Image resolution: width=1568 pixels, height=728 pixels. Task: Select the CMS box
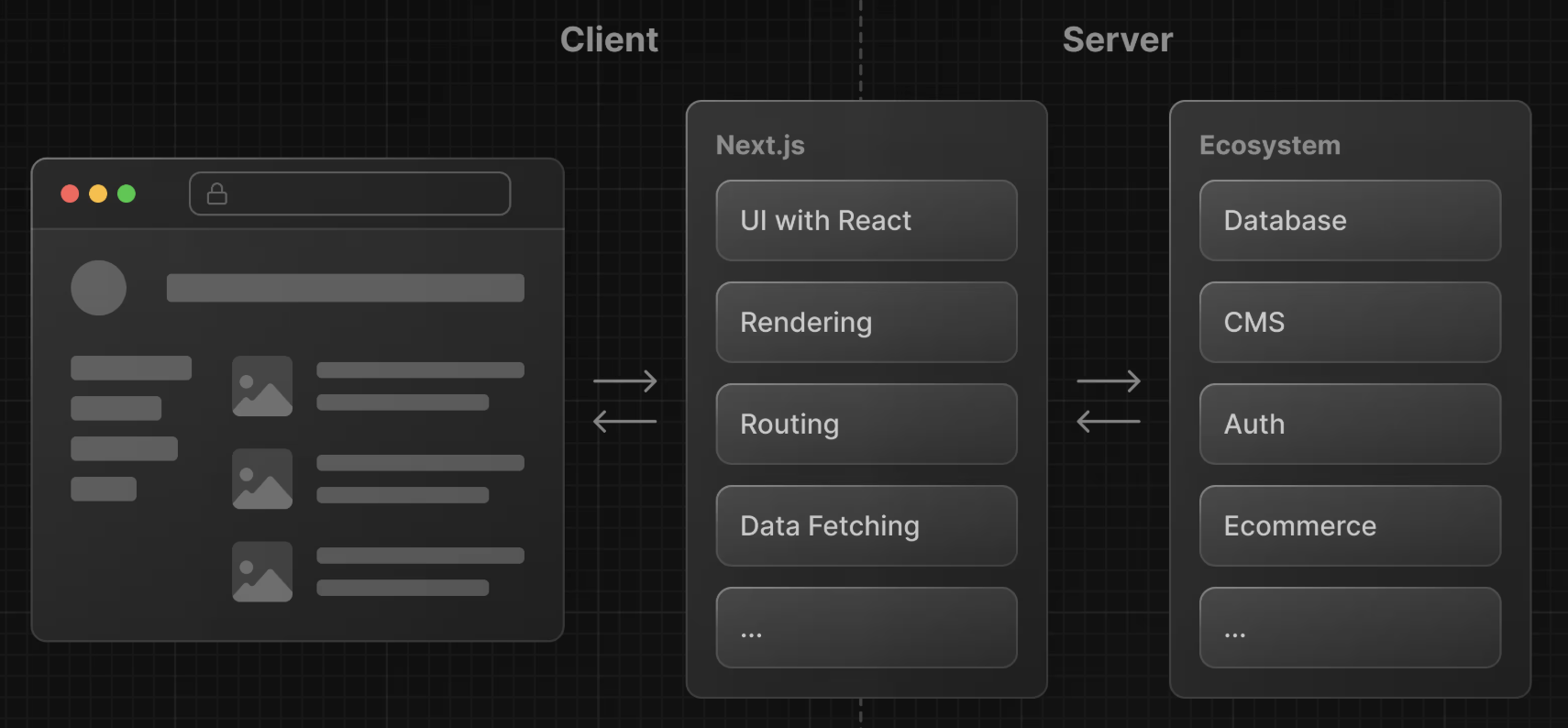[1350, 322]
